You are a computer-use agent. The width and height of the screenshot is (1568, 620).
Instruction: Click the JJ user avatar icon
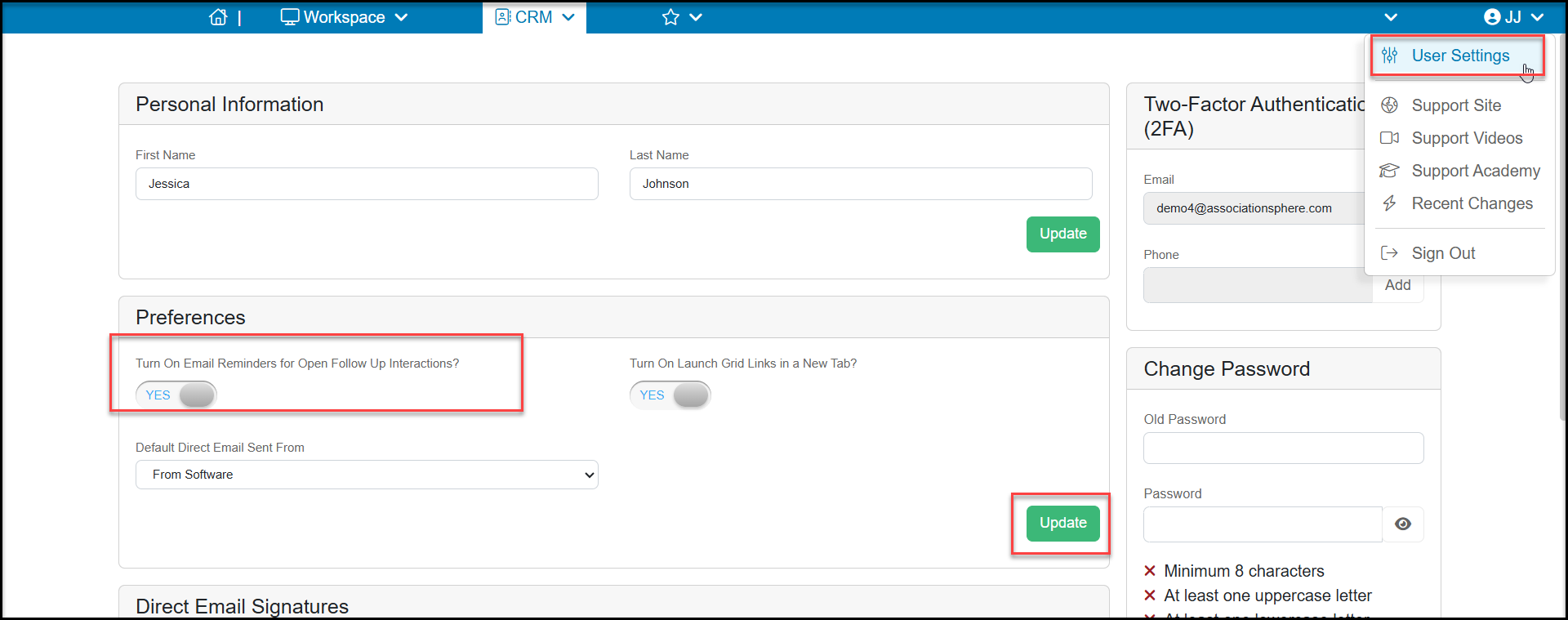coord(1493,17)
